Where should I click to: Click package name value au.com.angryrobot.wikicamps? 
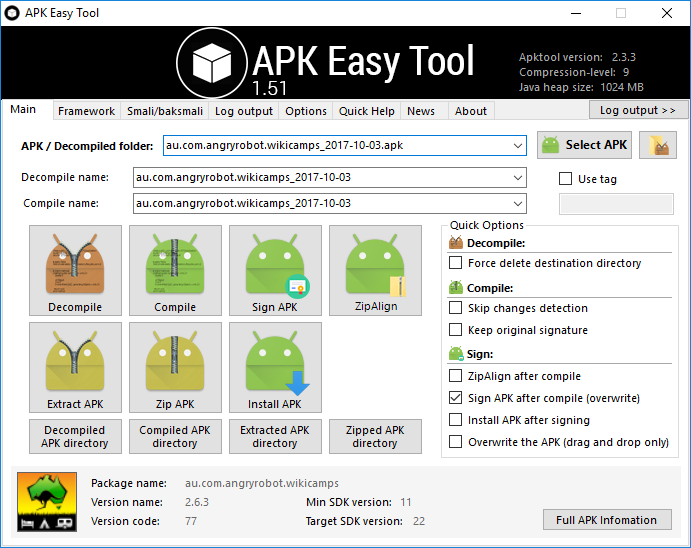click(x=262, y=483)
